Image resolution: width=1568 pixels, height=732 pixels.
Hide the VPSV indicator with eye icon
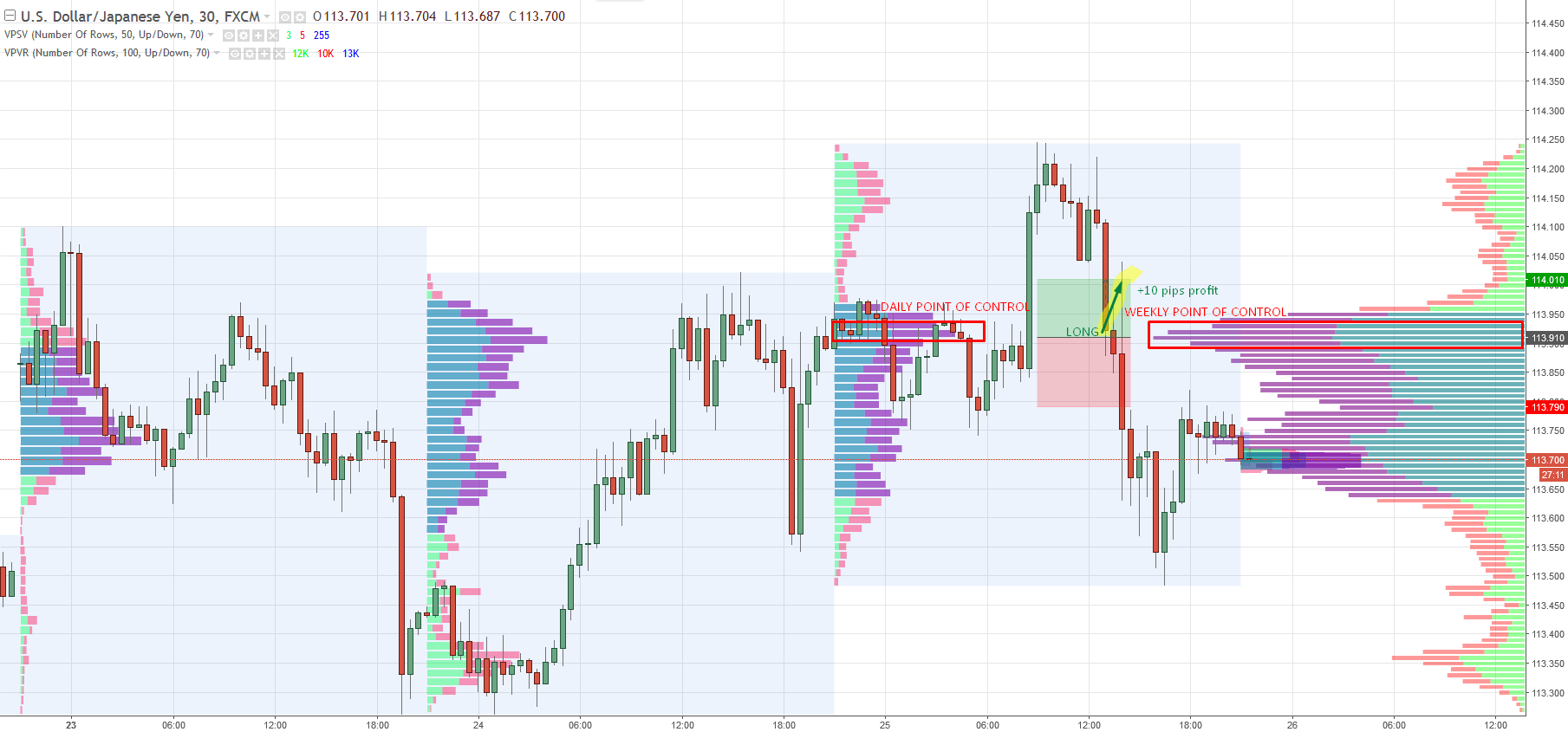tap(229, 36)
